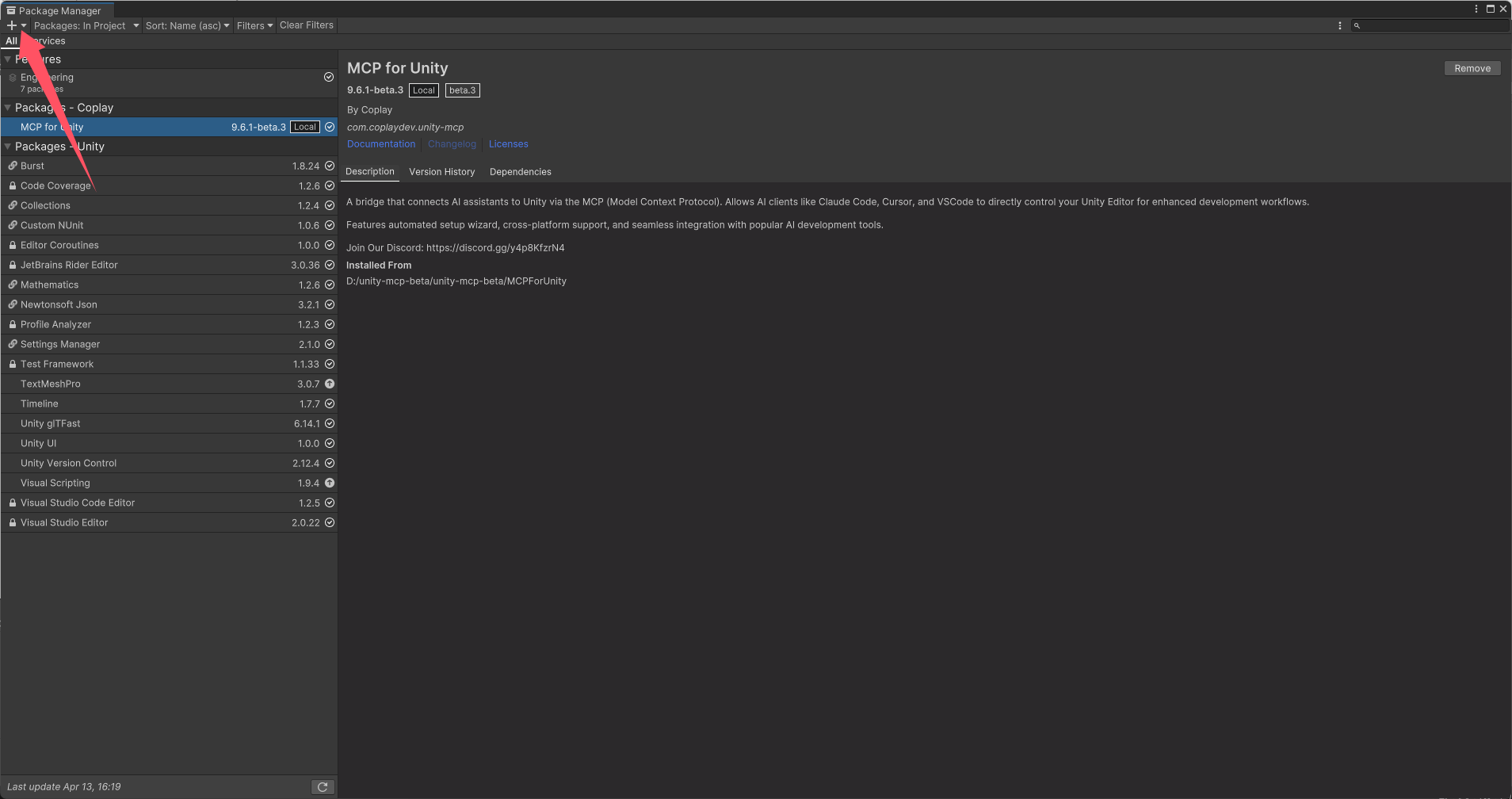Screen dimensions: 1512x799
Task: Collapse the Packages - Unity section
Action: (7, 147)
